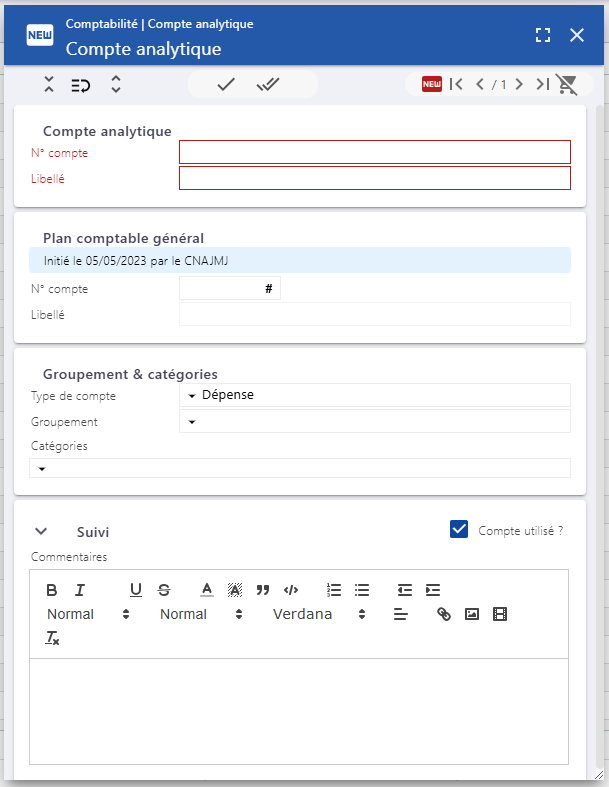Image resolution: width=609 pixels, height=787 pixels.
Task: Toggle fullscreen mode for the dialog
Action: point(543,35)
